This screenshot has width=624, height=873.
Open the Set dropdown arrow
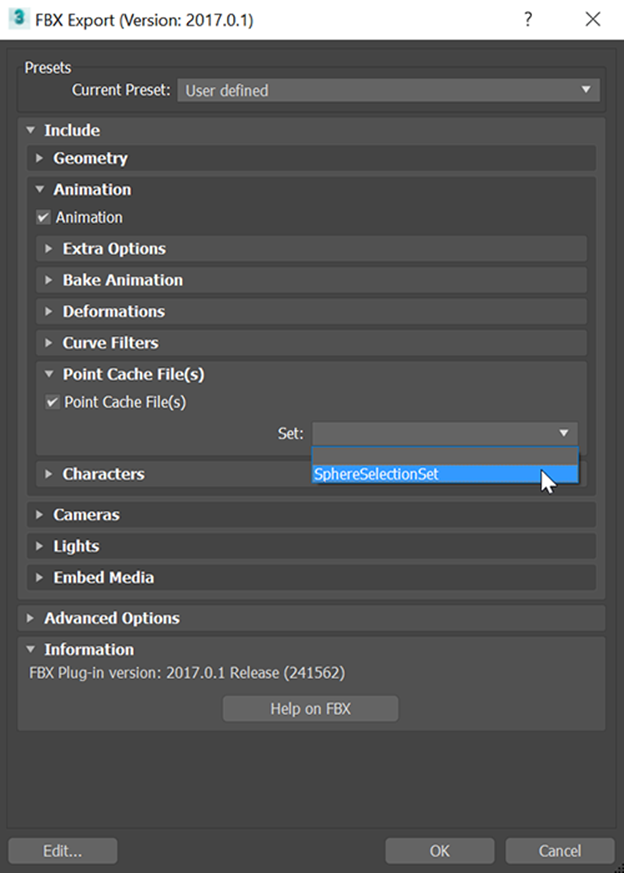click(563, 433)
